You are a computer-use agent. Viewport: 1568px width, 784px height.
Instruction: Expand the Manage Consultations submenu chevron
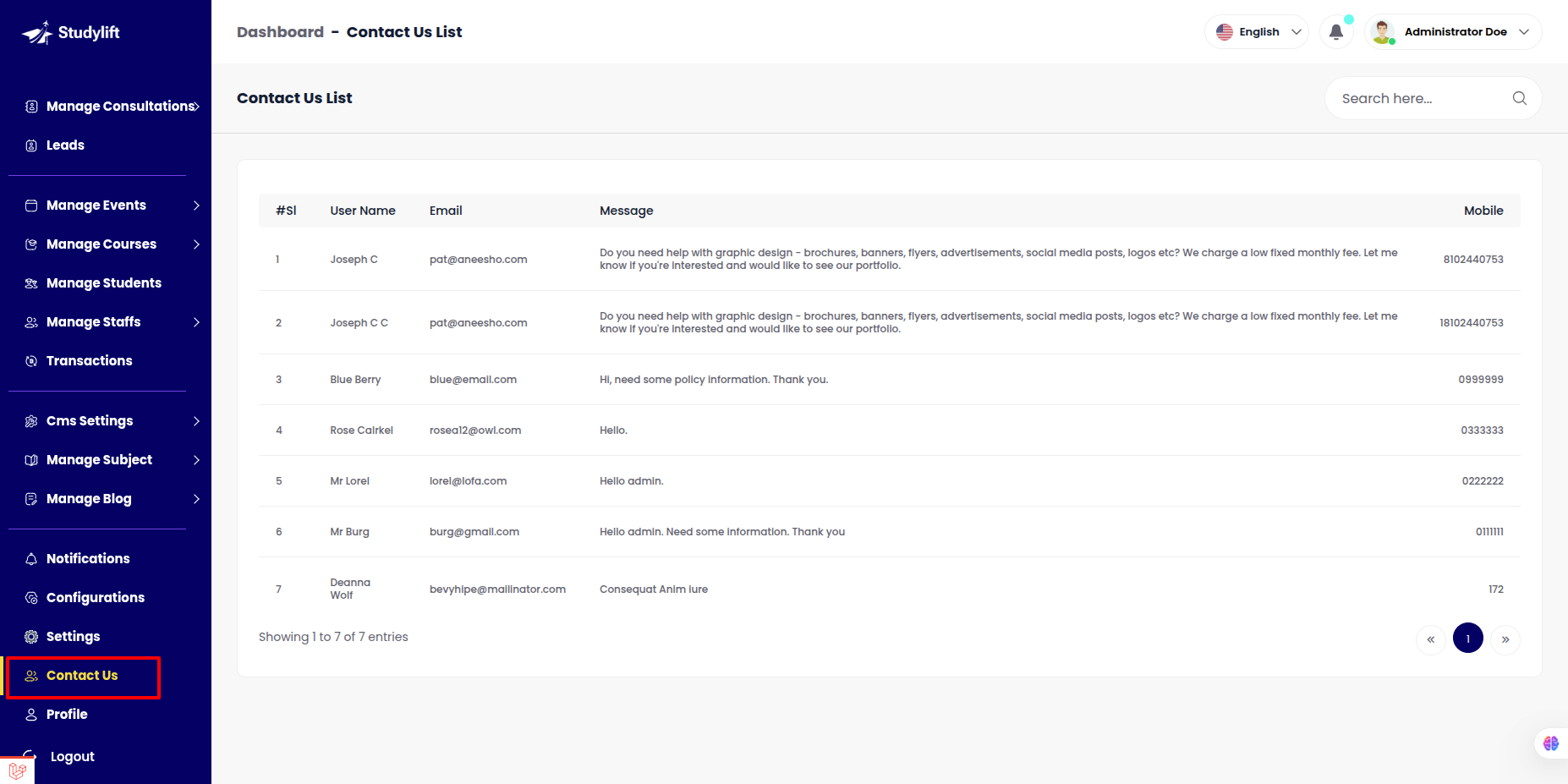pyautogui.click(x=196, y=107)
